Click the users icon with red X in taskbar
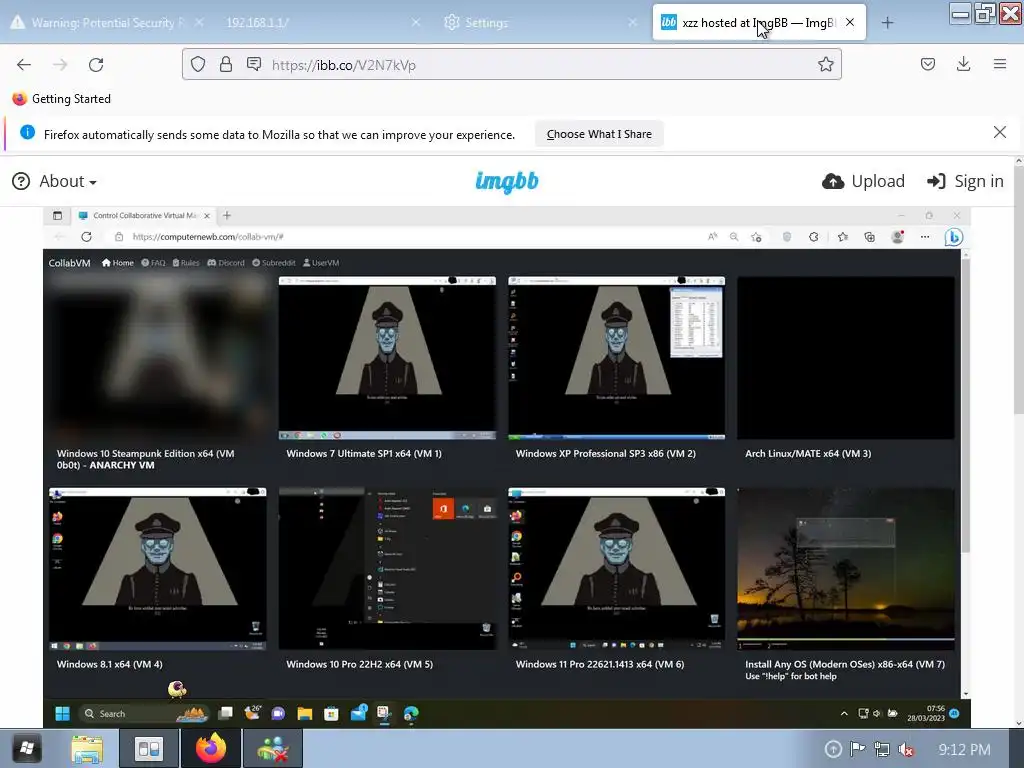This screenshot has width=1024, height=768. click(x=273, y=748)
